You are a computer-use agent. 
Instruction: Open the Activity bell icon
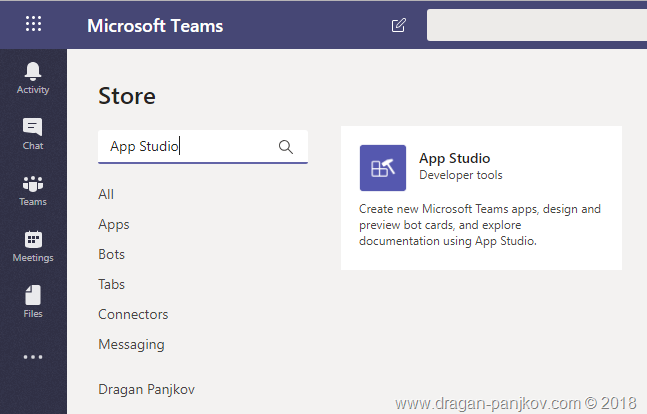tap(33, 71)
